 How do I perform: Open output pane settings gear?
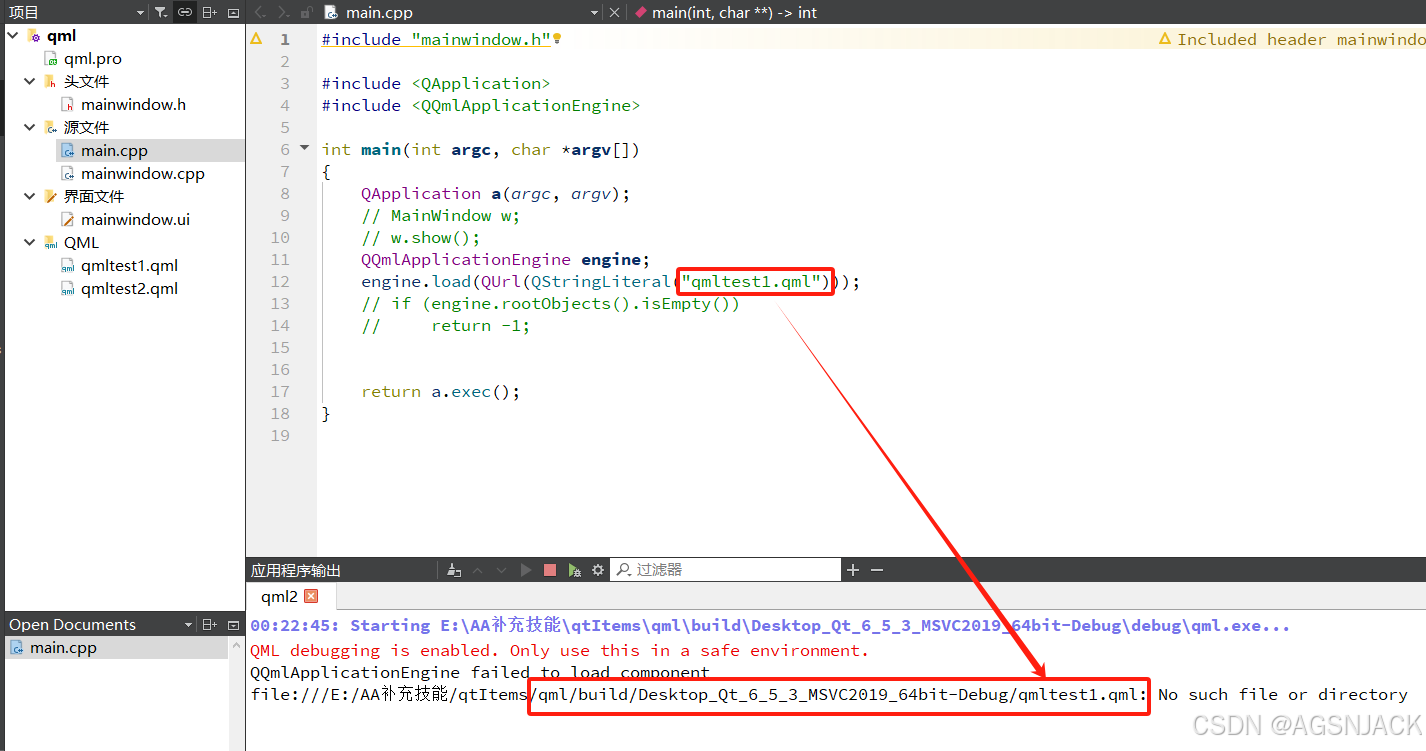597,569
